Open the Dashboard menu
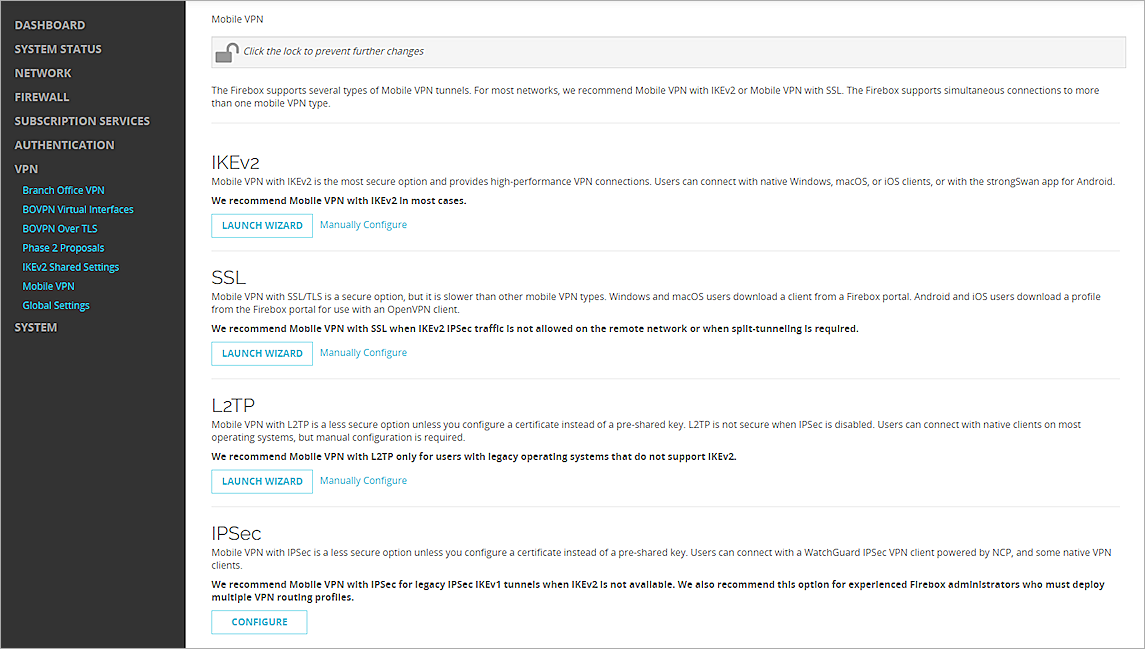 [x=50, y=25]
